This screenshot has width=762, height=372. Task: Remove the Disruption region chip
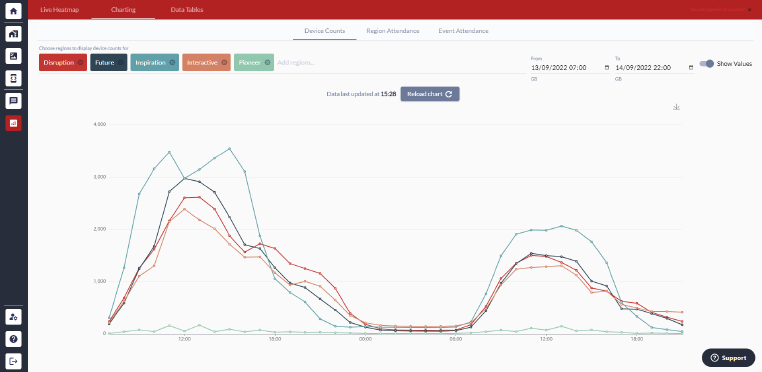(x=81, y=62)
